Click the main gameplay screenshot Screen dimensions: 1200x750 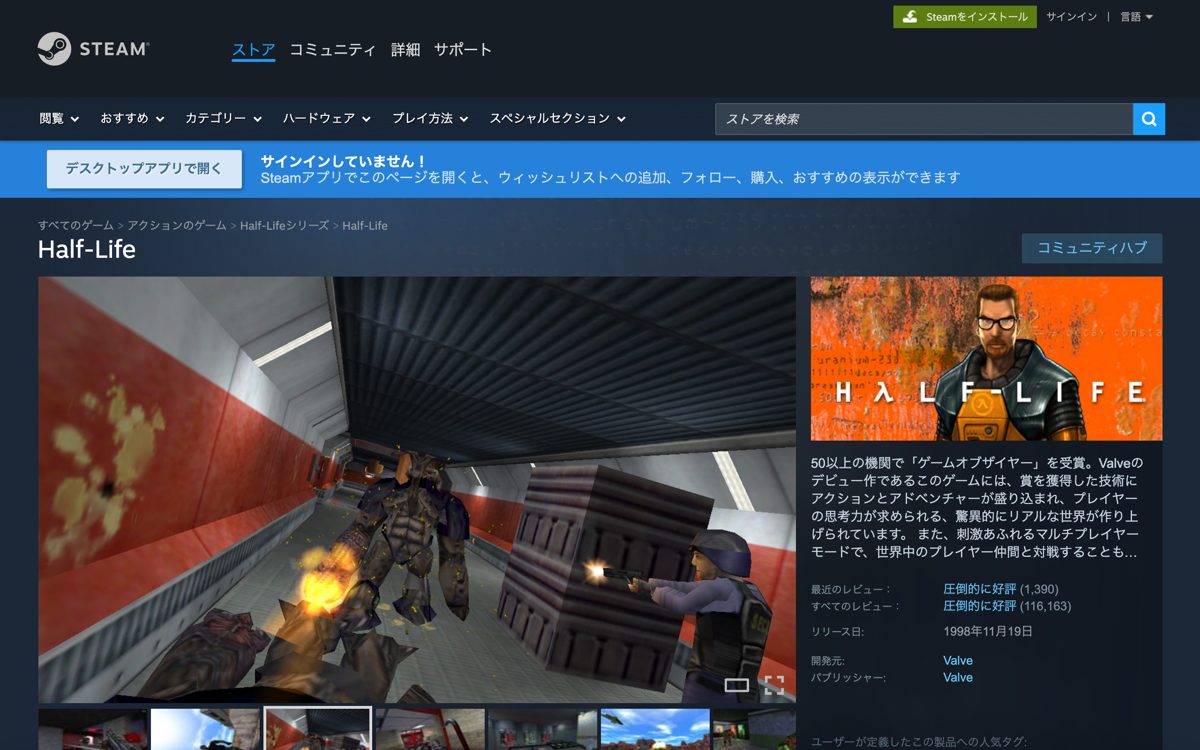417,490
